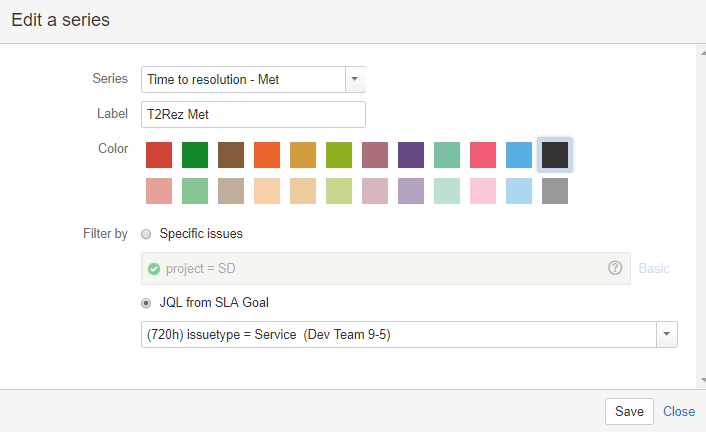Switch to Basic search mode
The height and width of the screenshot is (432, 706).
coord(654,268)
